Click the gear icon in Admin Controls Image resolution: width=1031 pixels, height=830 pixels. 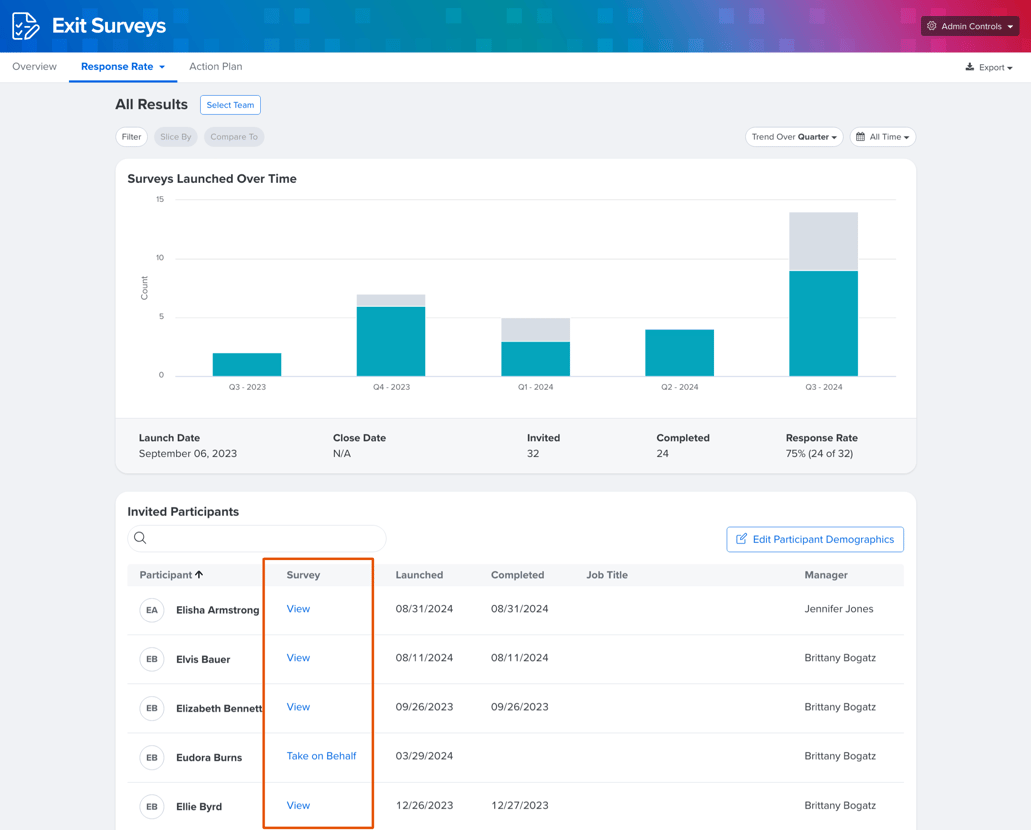[x=932, y=26]
